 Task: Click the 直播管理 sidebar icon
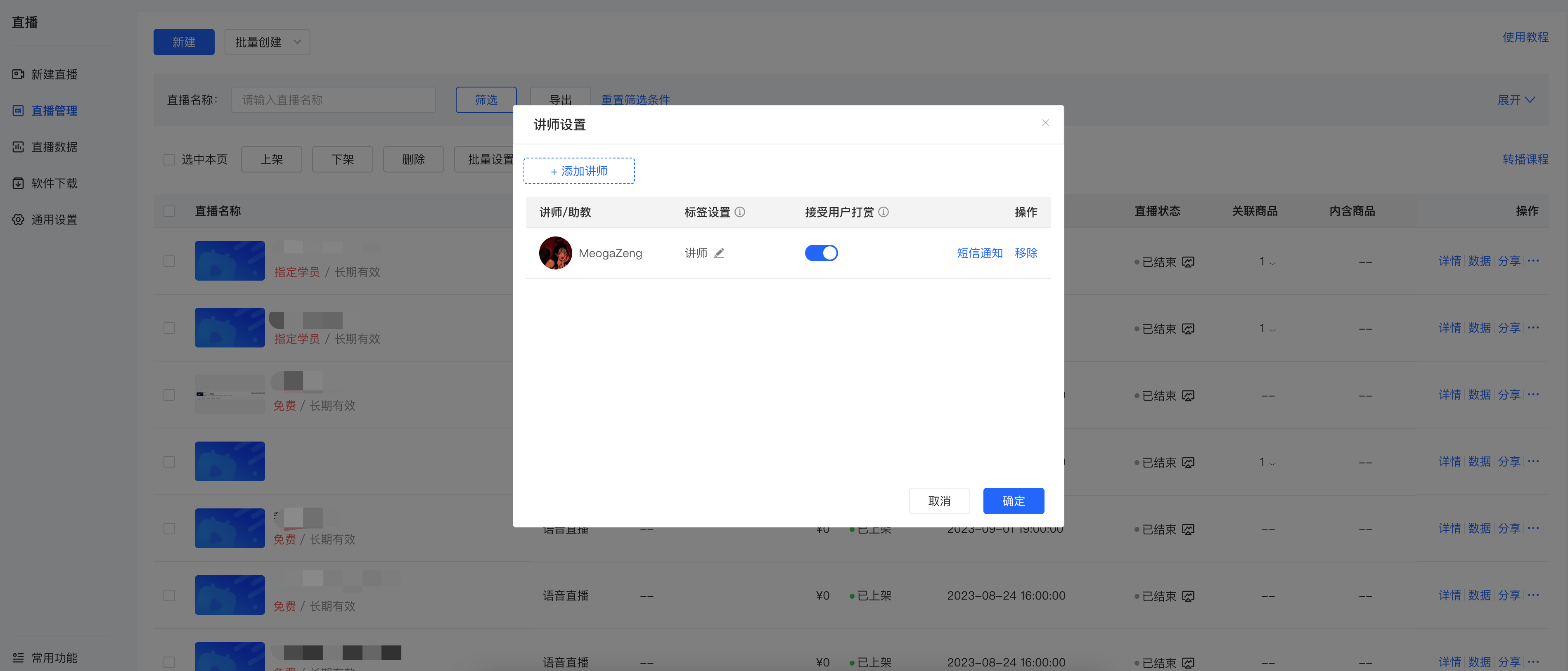point(18,111)
